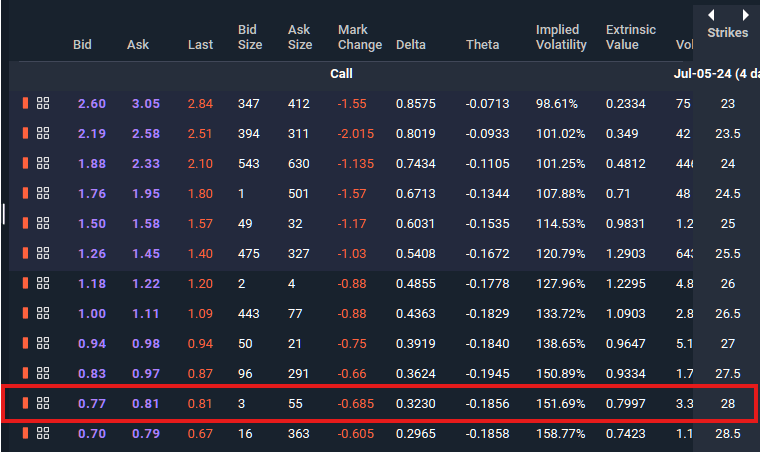Click the Strikes column header

coord(727,33)
